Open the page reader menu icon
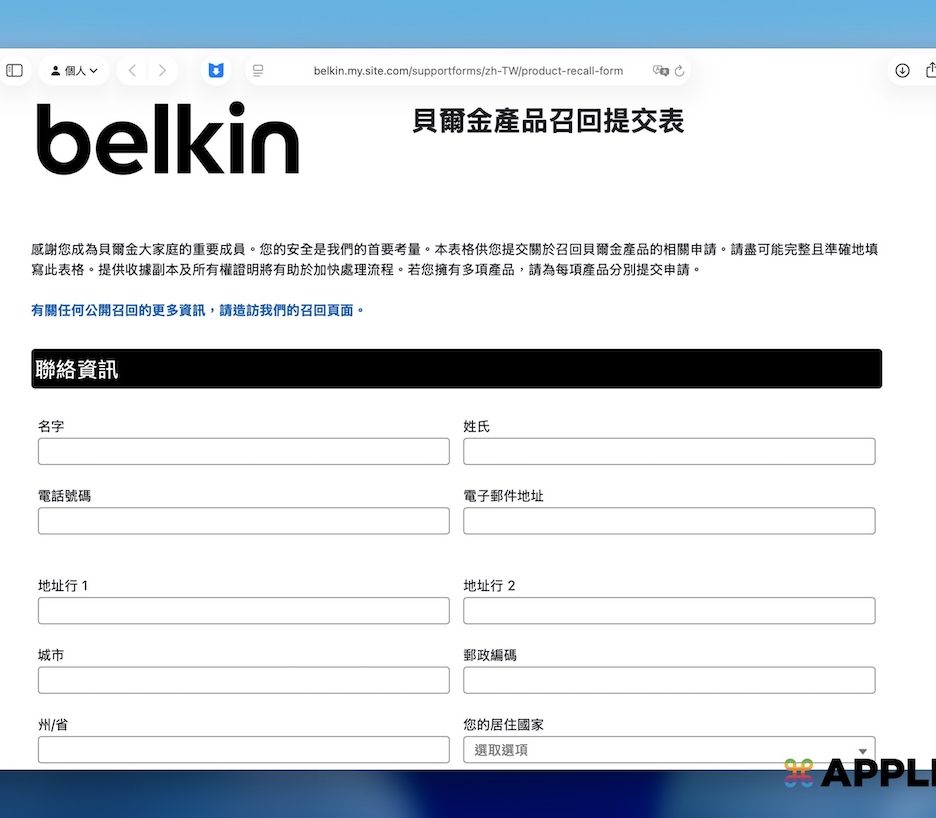 coord(258,71)
